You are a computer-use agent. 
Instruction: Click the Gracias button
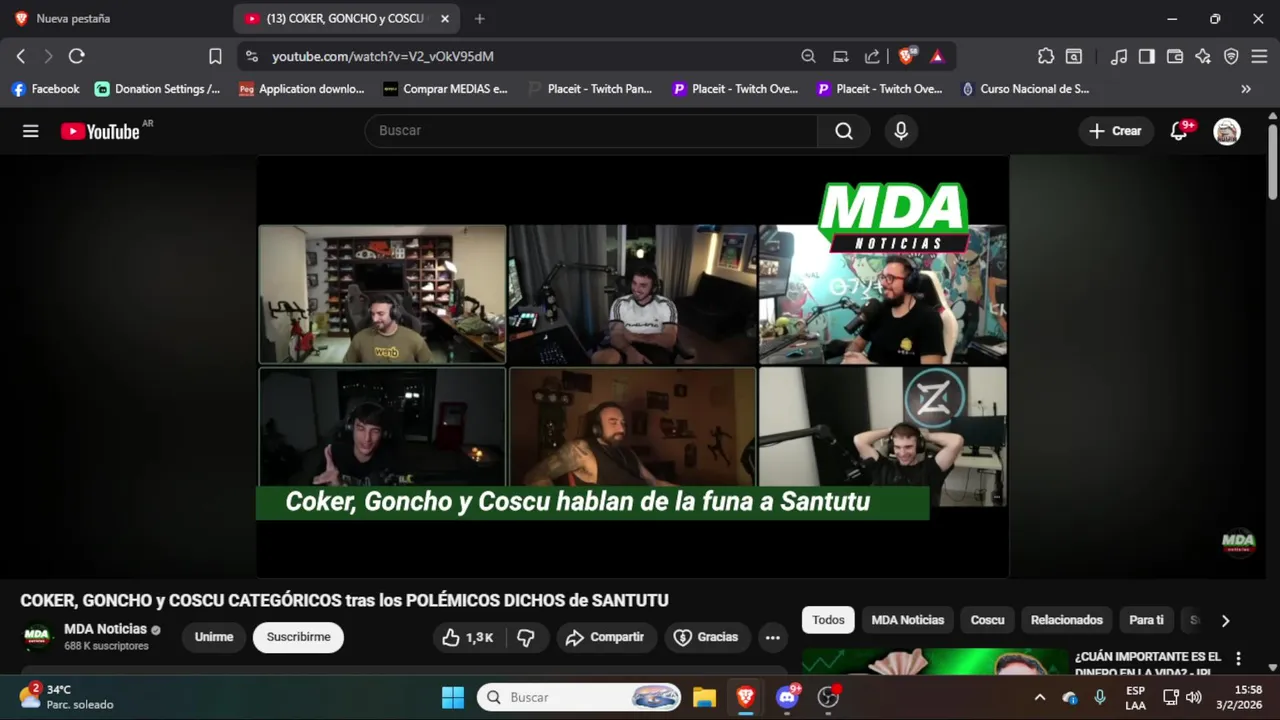tap(706, 637)
